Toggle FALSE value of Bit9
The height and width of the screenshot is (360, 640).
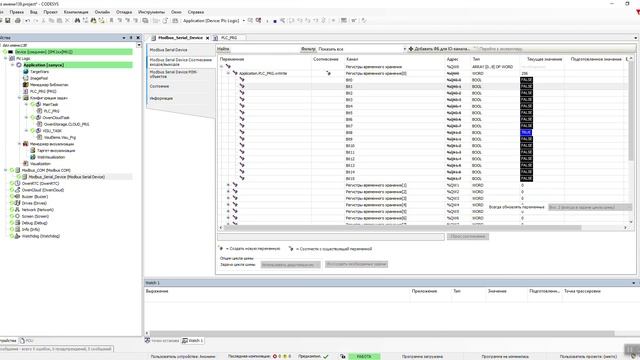526,139
